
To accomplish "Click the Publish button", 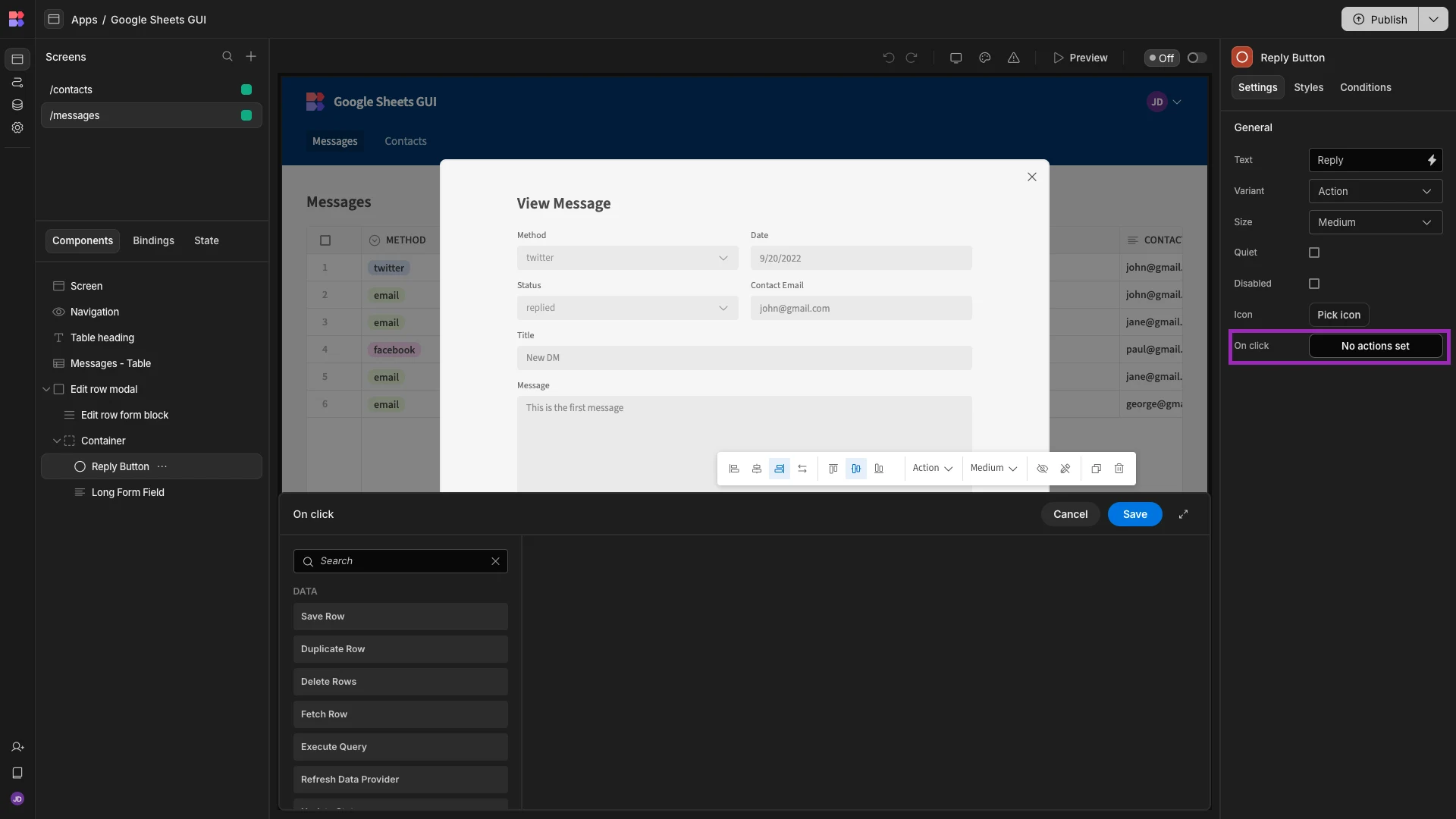I will 1380,19.
